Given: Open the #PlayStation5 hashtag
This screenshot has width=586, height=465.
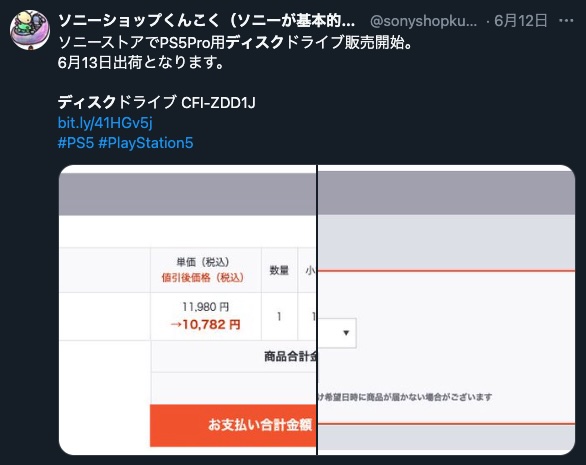Looking at the screenshot, I should coord(146,143).
